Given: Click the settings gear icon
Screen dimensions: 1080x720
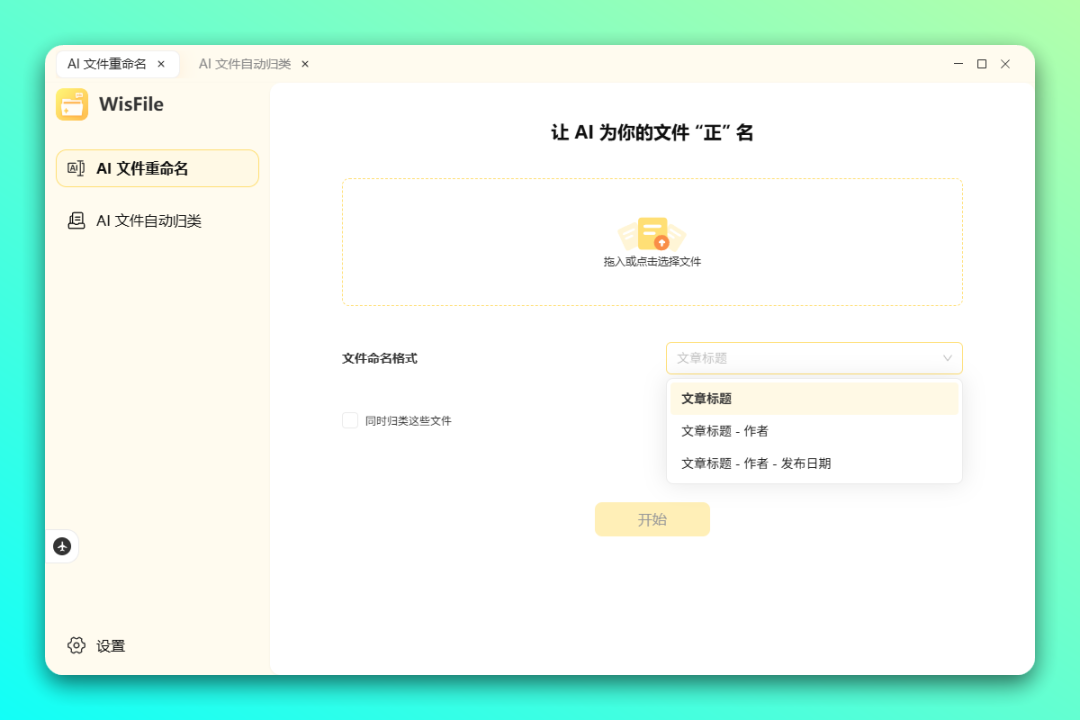Looking at the screenshot, I should coord(77,646).
